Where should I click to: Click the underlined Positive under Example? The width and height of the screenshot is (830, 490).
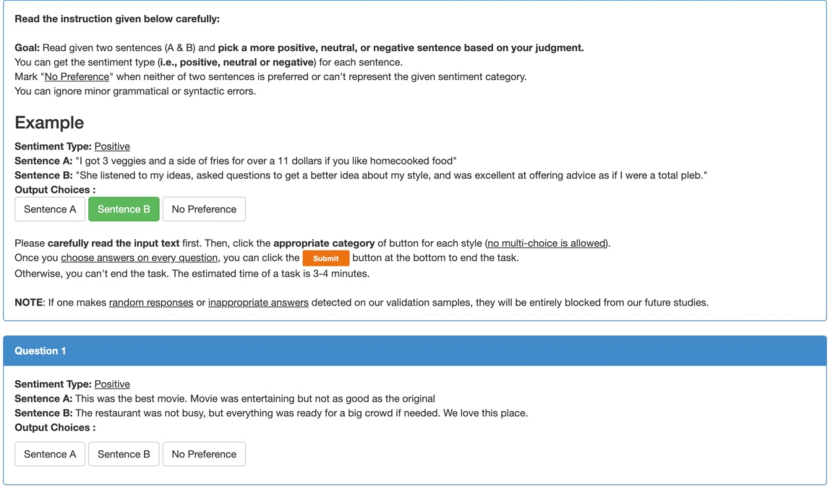pyautogui.click(x=112, y=147)
